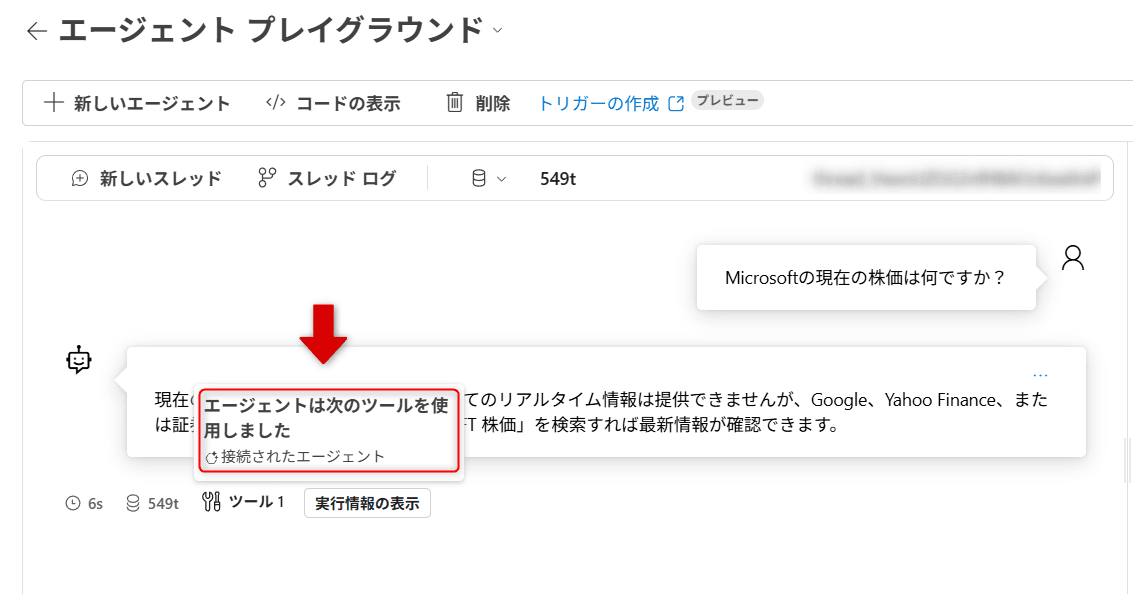Expand the database icon dropdown

tap(488, 179)
